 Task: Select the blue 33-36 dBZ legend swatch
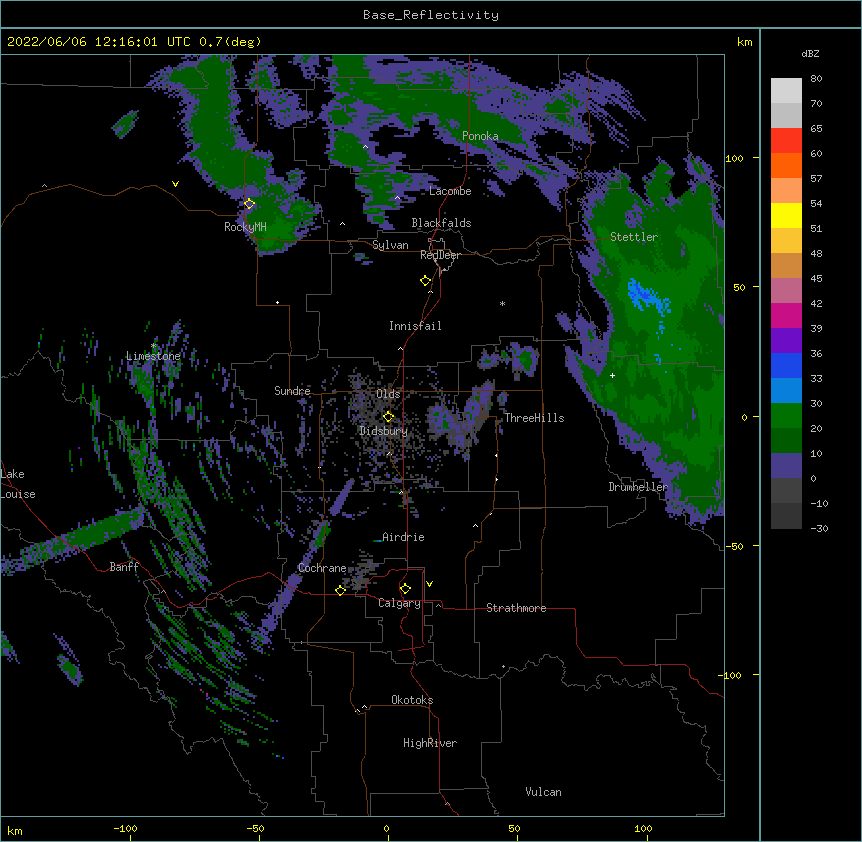[x=786, y=366]
